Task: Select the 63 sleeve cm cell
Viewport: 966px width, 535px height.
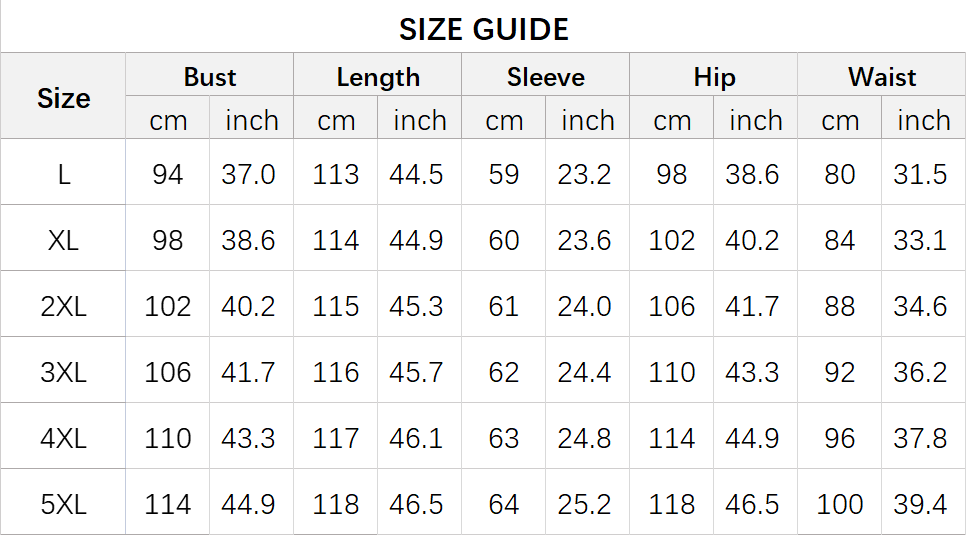Action: (504, 438)
